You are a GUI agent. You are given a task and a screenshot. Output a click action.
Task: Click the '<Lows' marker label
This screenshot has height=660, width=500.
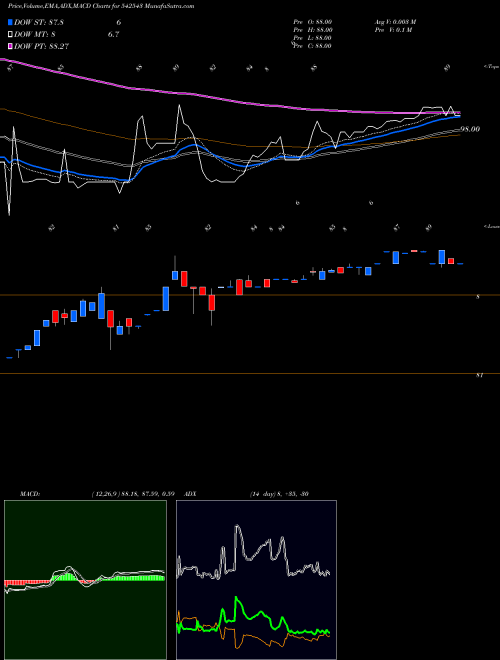point(491,226)
